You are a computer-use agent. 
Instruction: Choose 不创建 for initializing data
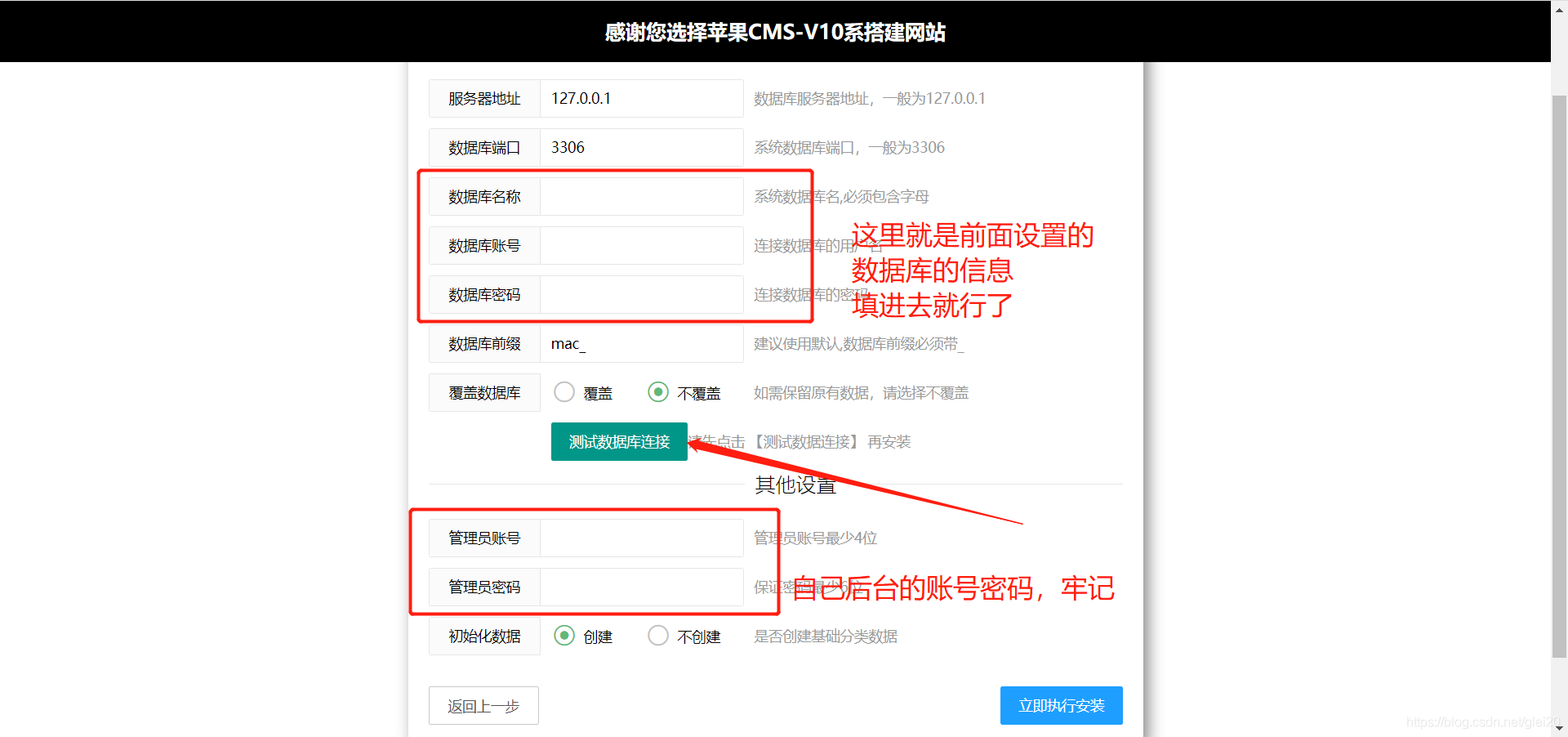coord(658,636)
